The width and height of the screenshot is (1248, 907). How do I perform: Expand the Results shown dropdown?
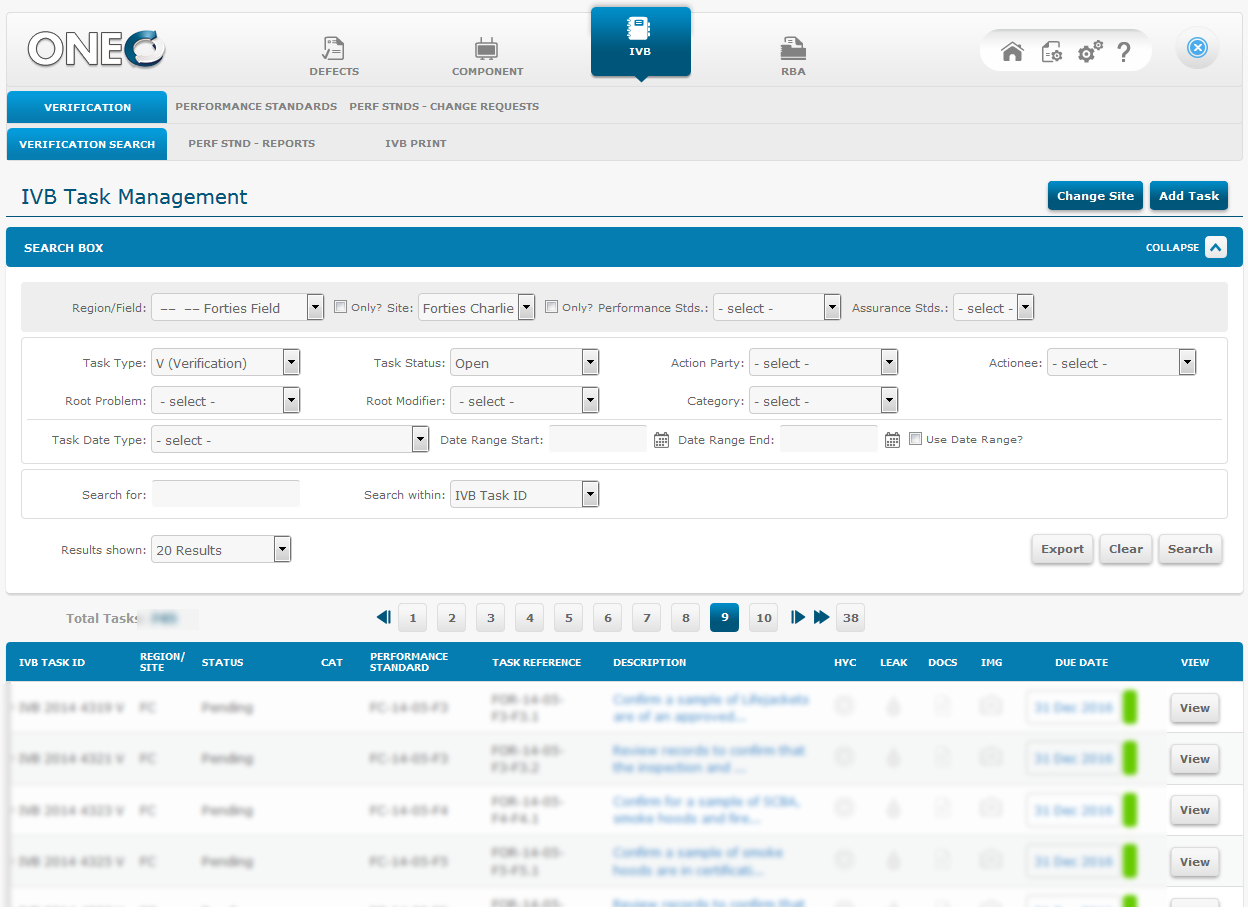pyautogui.click(x=281, y=549)
